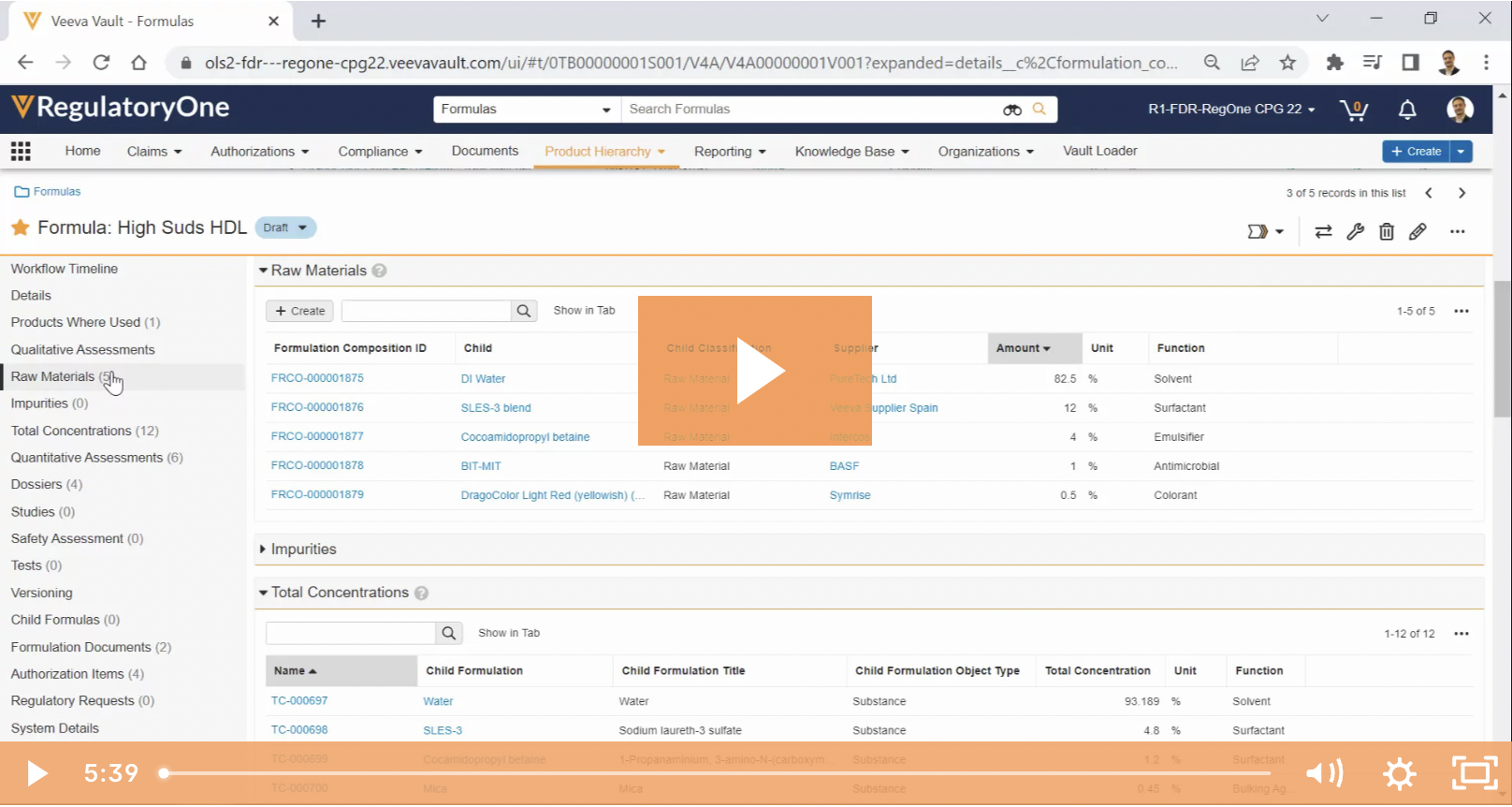Image resolution: width=1512 pixels, height=807 pixels.
Task: Click the Total Concentrations search magnifier button
Action: [x=449, y=633]
